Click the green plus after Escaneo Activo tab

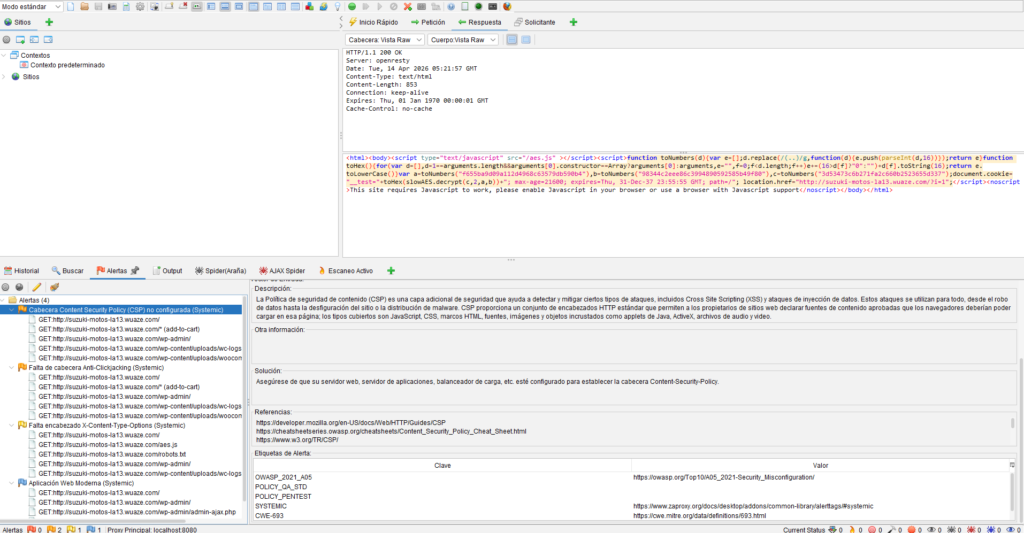tap(391, 270)
